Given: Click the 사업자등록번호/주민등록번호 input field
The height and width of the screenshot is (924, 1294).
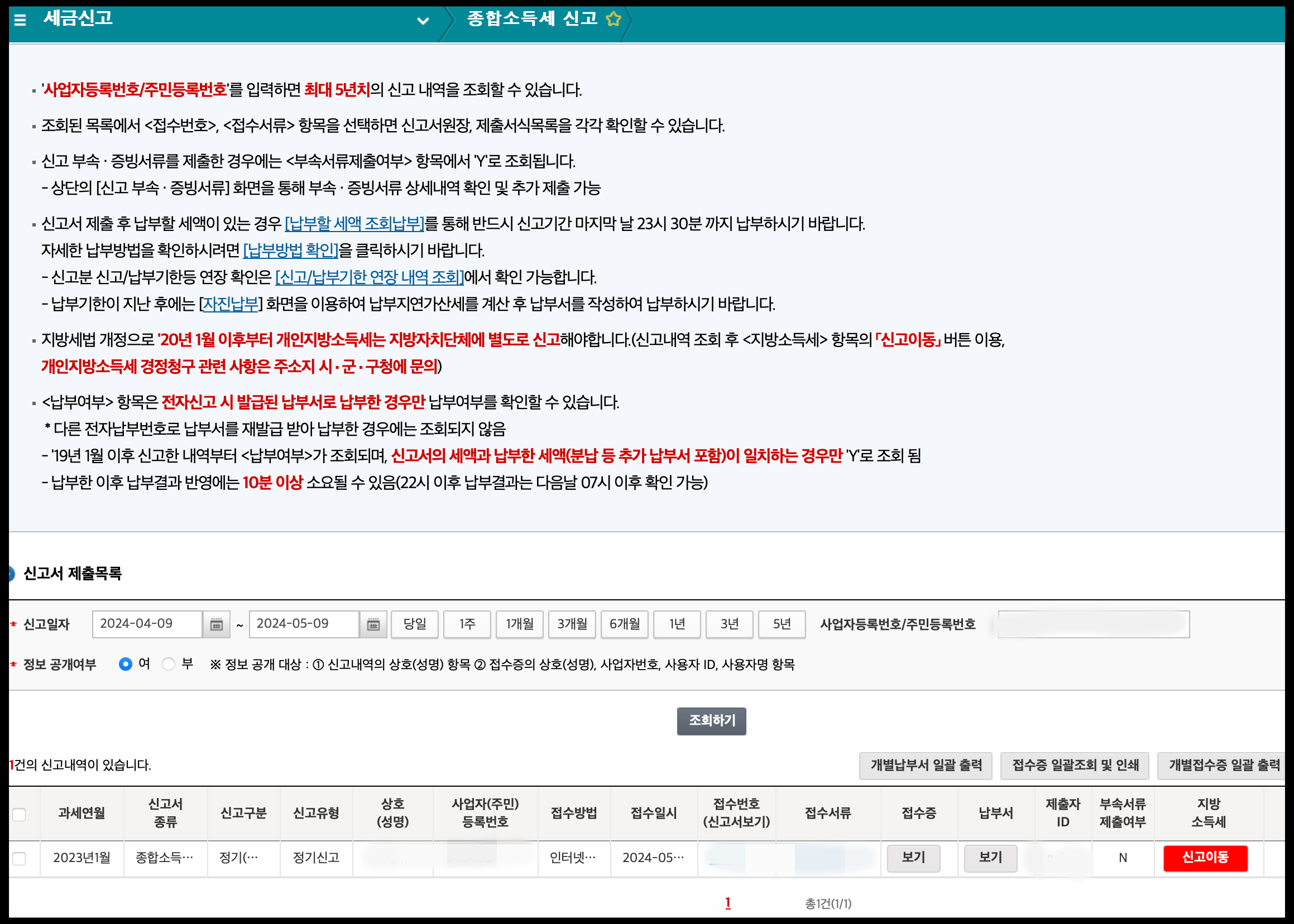Looking at the screenshot, I should pyautogui.click(x=1093, y=624).
